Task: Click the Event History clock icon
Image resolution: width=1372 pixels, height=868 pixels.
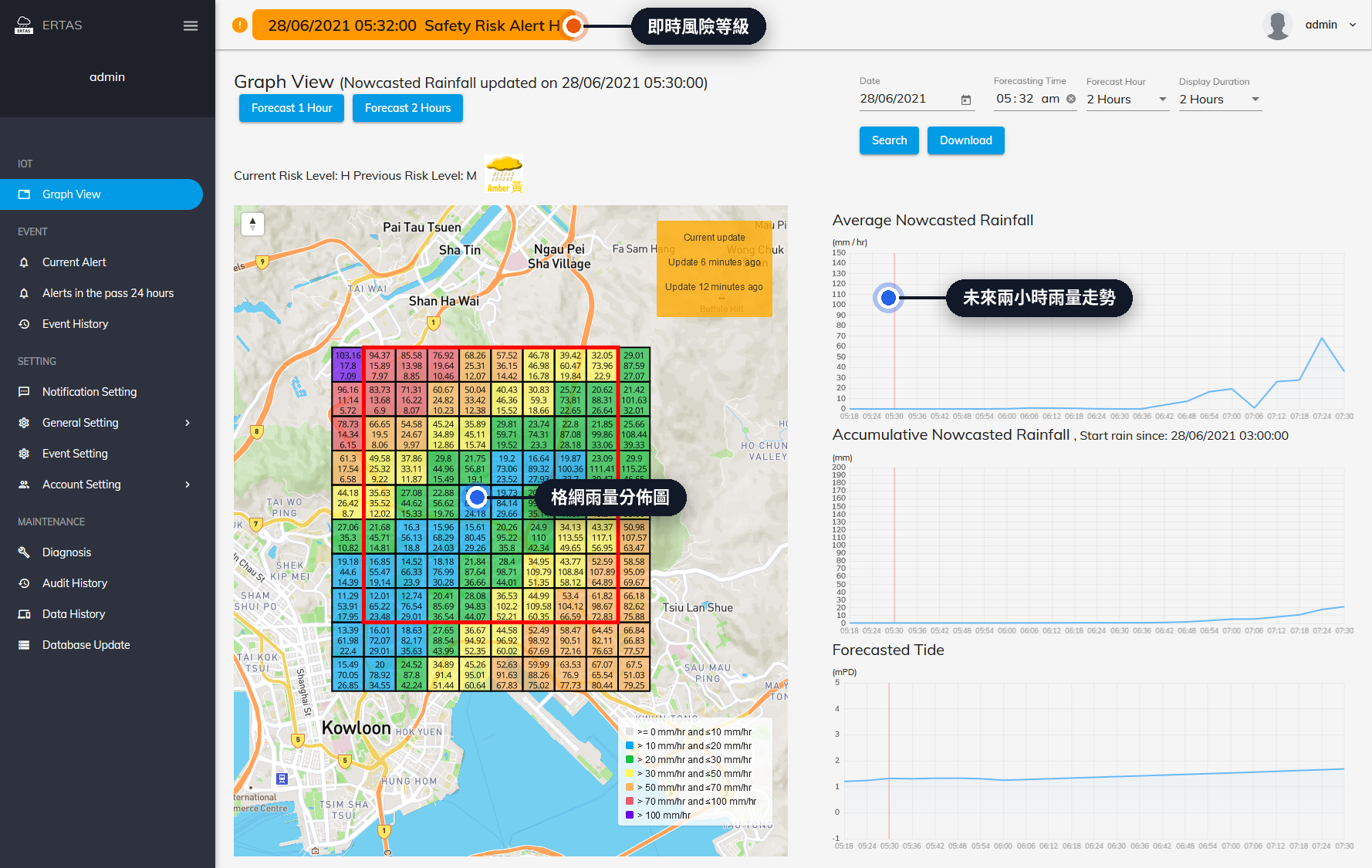Action: coord(24,324)
